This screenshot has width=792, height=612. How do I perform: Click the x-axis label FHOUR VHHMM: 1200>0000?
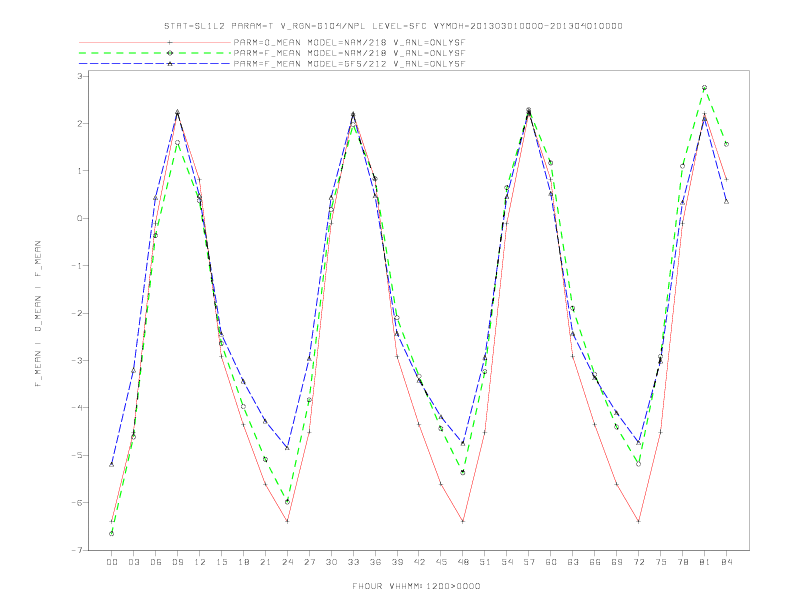tap(416, 586)
